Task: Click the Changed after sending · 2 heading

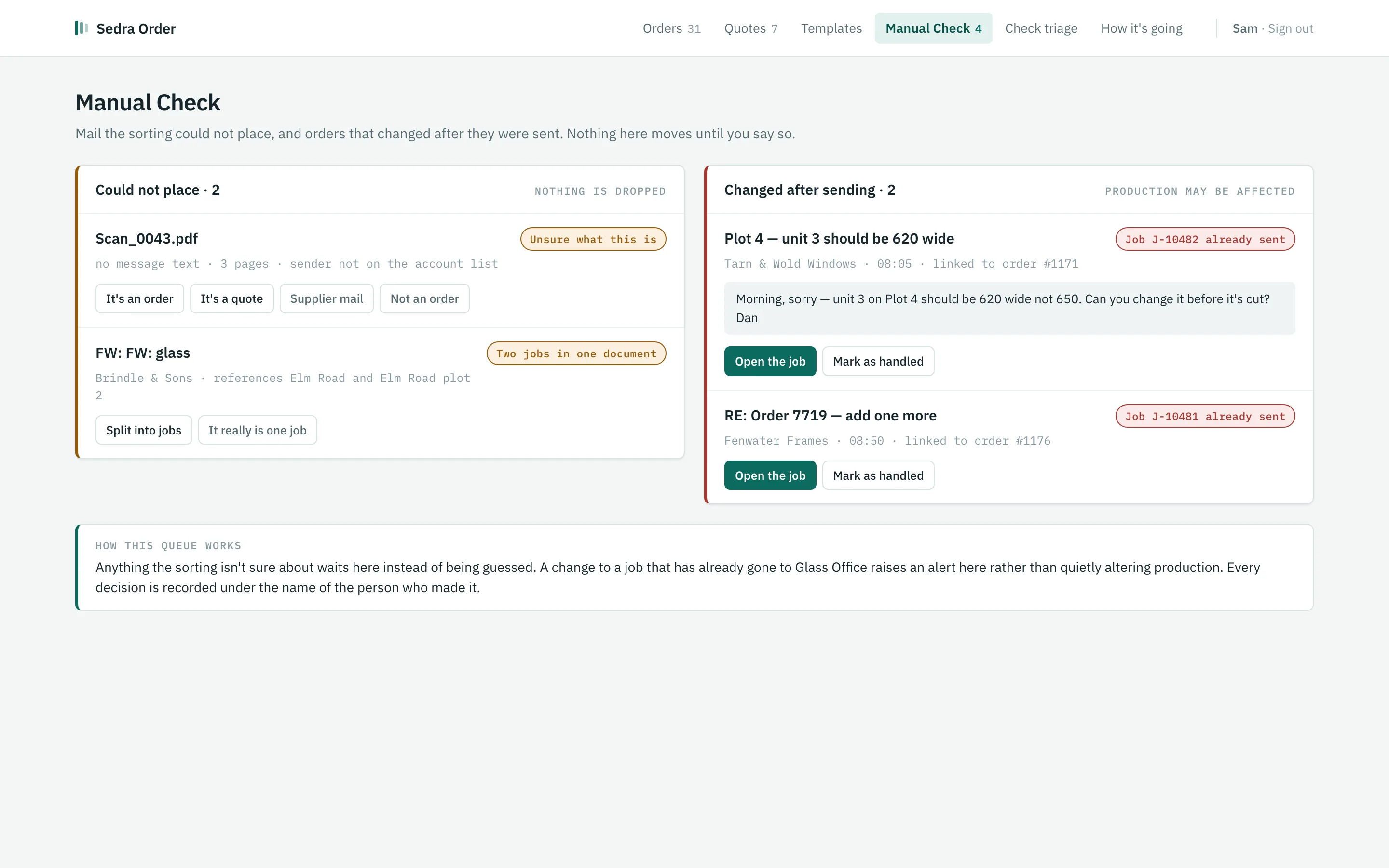Action: pyautogui.click(x=809, y=190)
